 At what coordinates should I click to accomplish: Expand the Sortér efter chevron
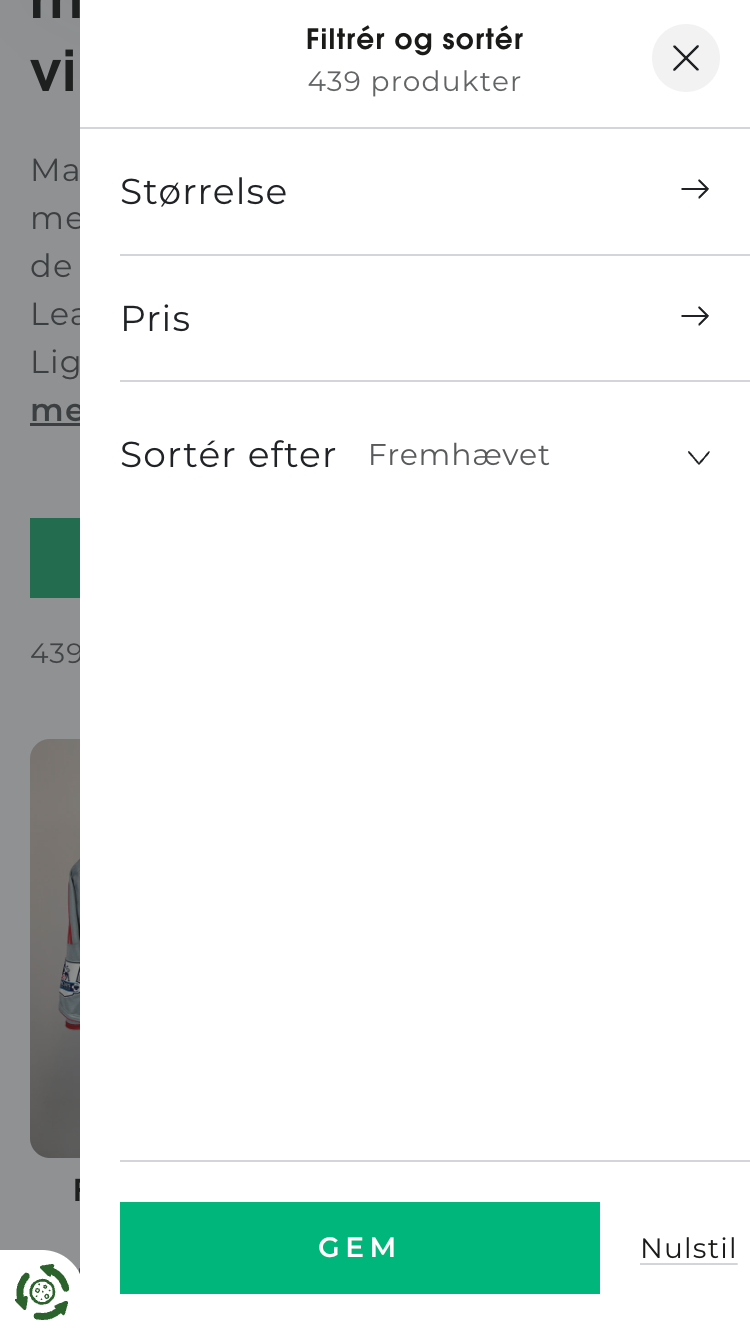698,457
